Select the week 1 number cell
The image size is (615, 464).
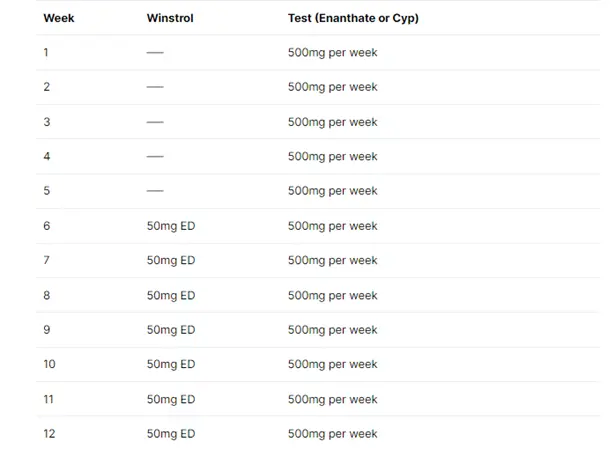pyautogui.click(x=46, y=53)
